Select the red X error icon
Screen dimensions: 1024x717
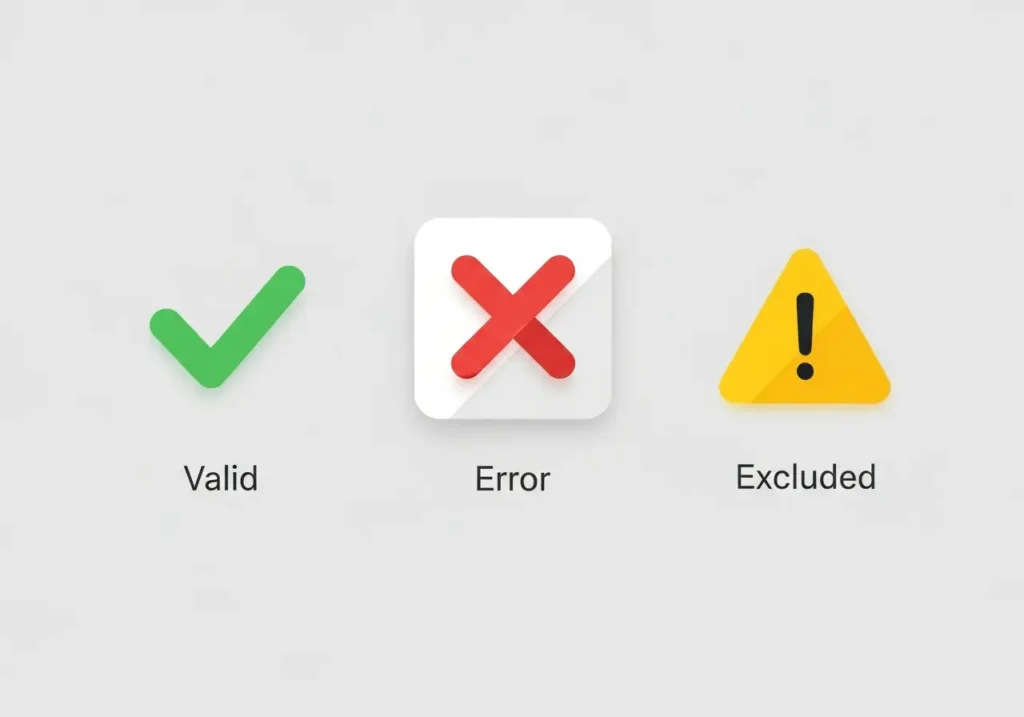(513, 317)
